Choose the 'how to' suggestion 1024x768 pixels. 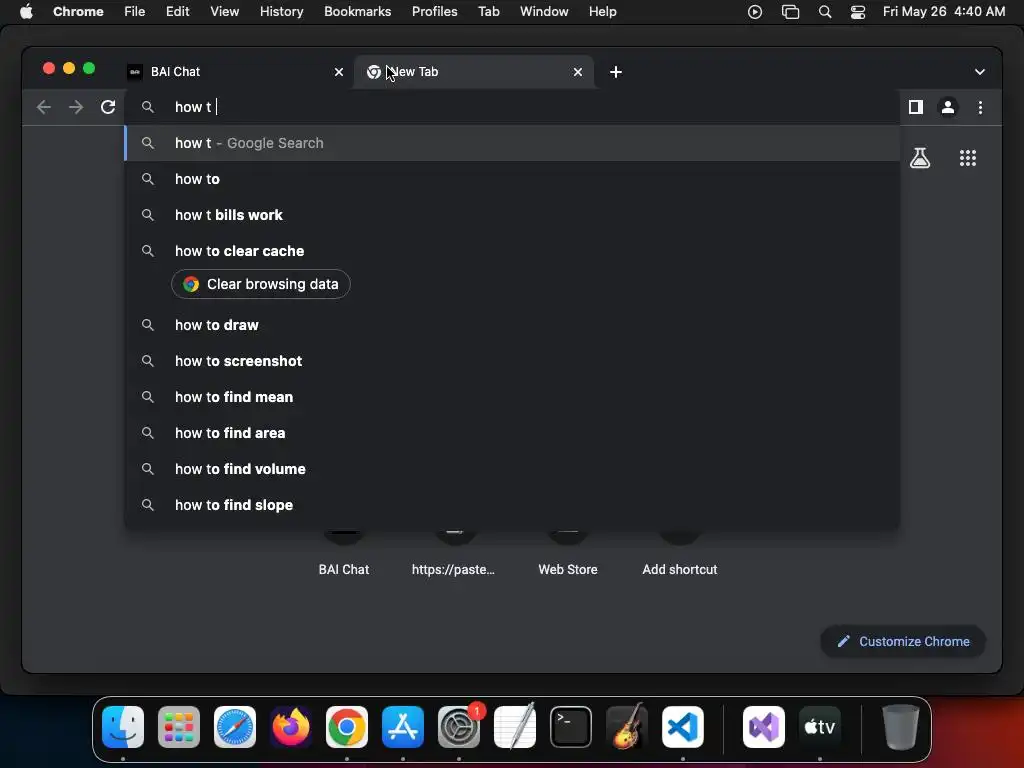[x=512, y=179]
